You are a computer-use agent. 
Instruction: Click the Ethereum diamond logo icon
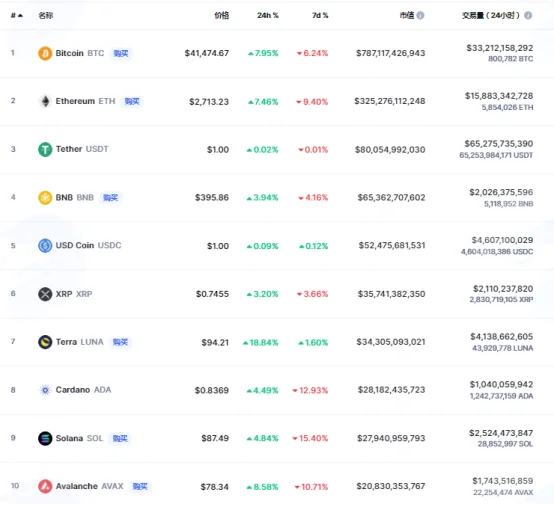[45, 101]
